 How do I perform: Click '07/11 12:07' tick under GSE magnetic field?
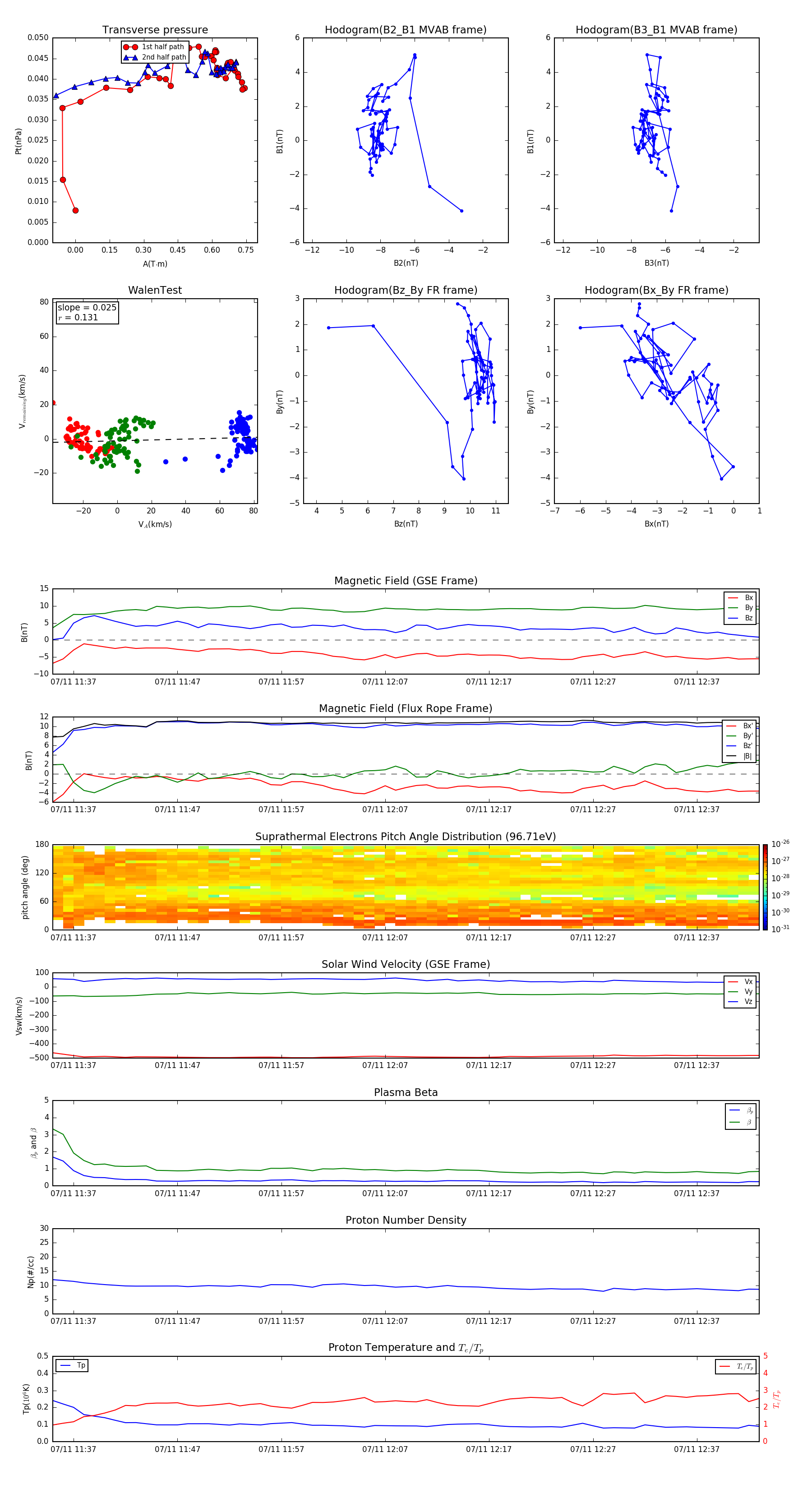point(385,682)
